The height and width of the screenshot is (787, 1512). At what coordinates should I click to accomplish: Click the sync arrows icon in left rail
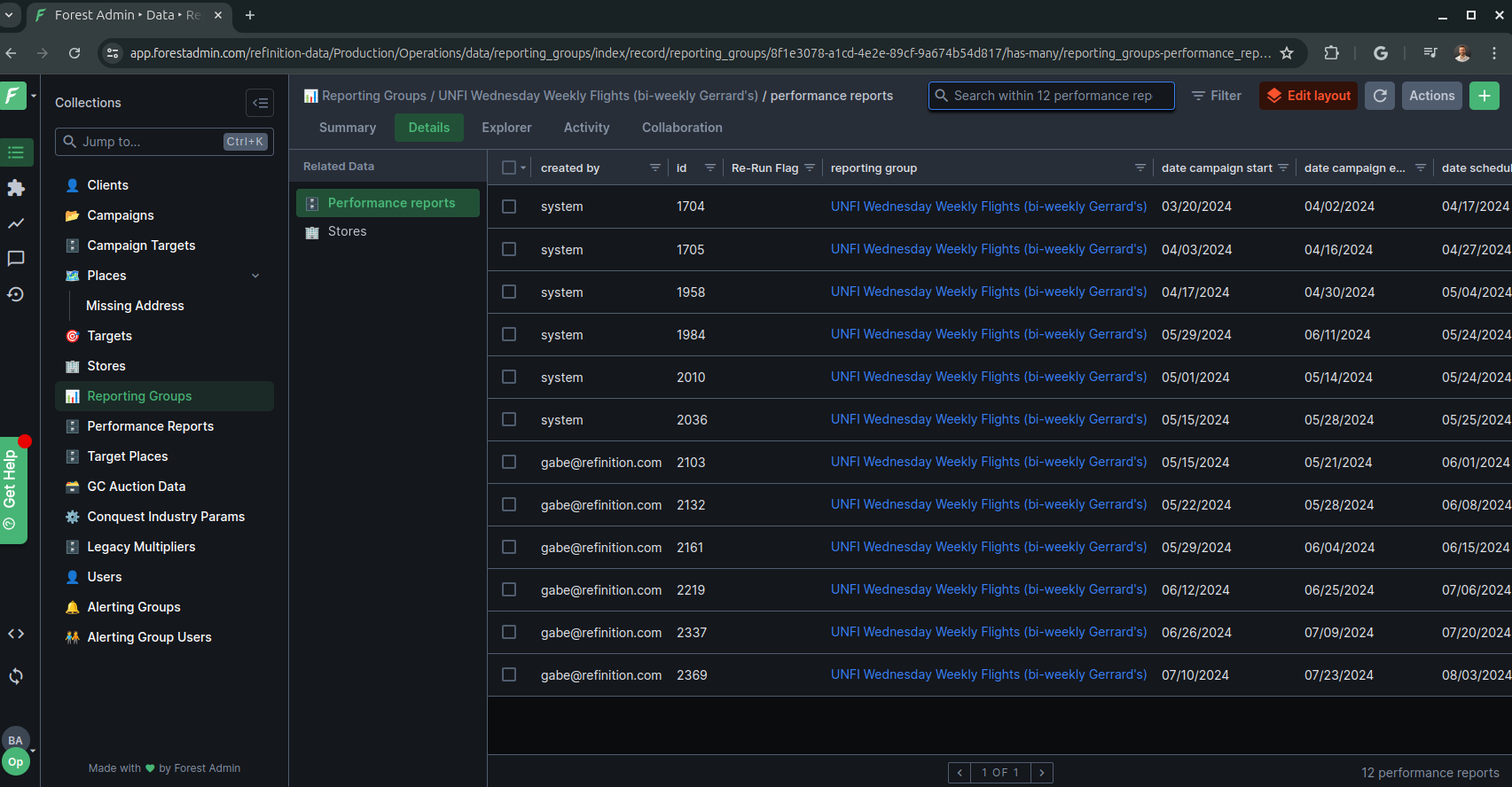tap(16, 676)
